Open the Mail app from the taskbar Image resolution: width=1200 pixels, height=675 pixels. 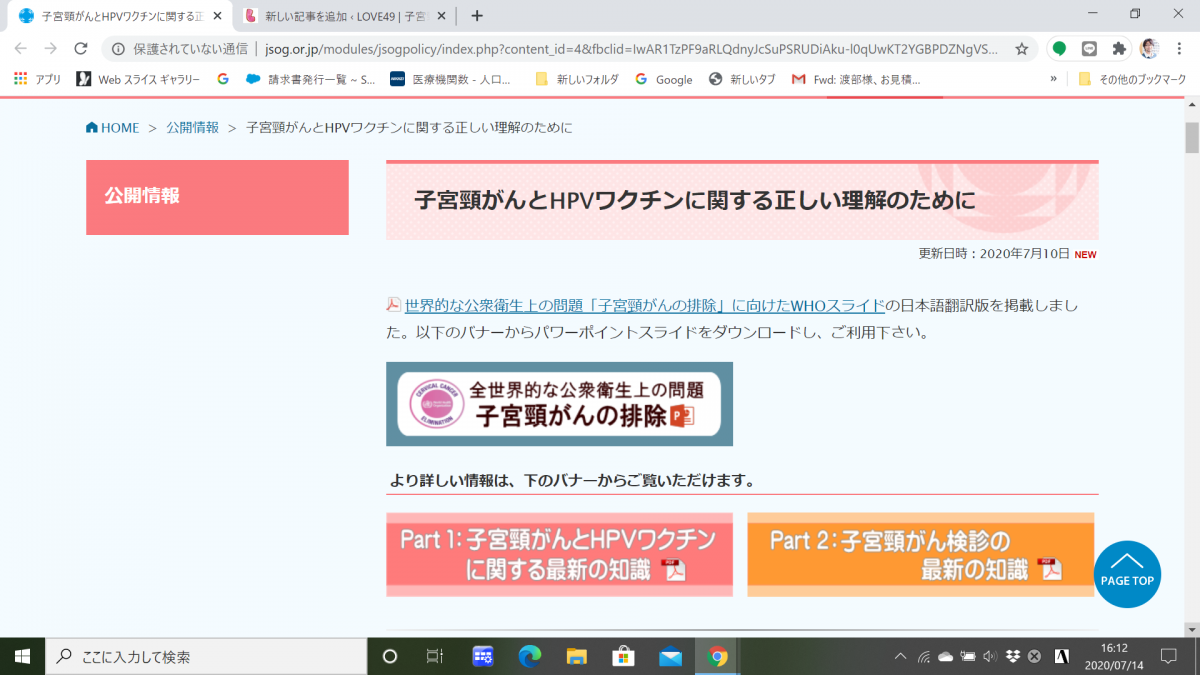coord(670,656)
